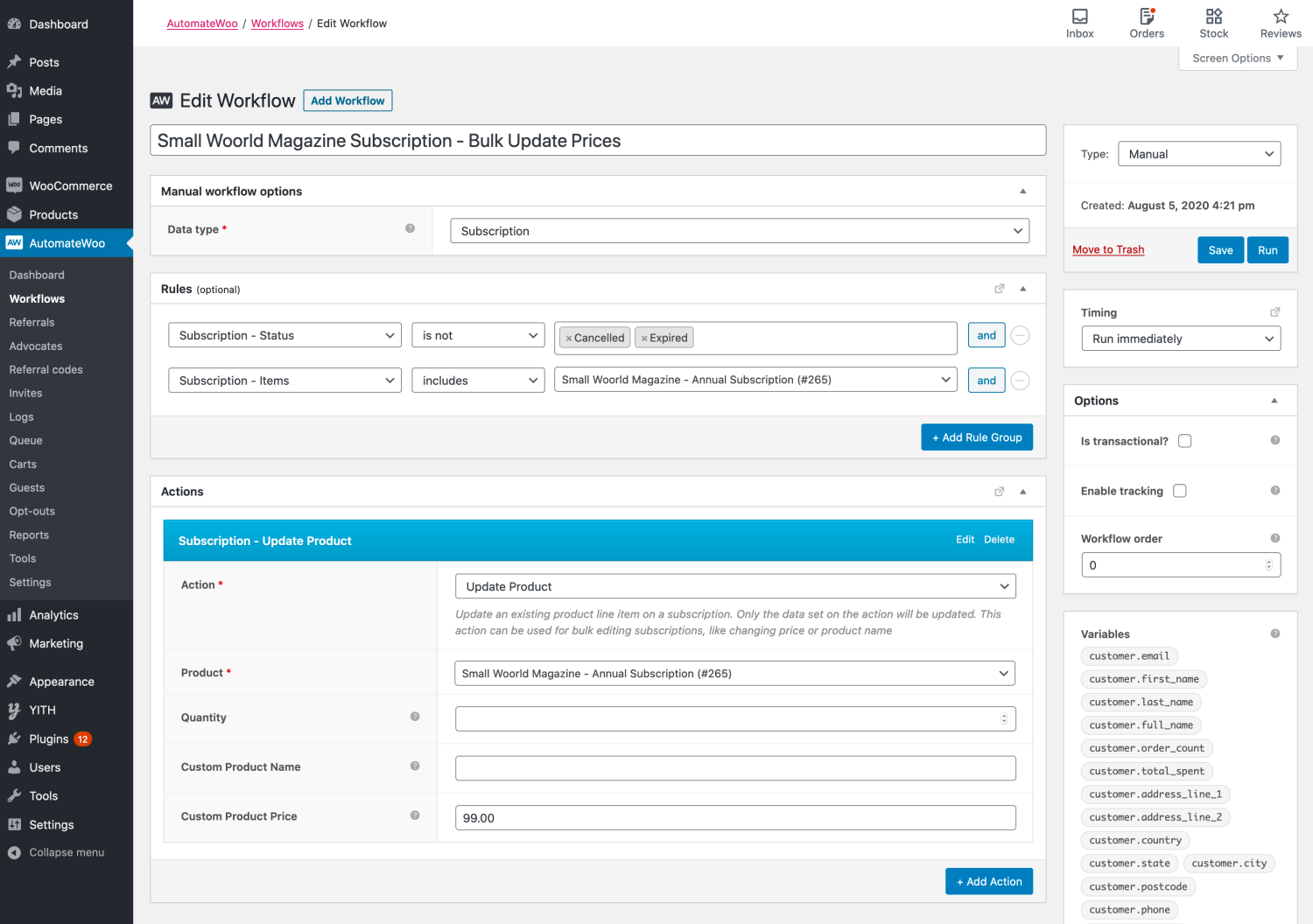Image resolution: width=1313 pixels, height=924 pixels.
Task: Select the AutomateWoo AW sidebar icon
Action: pos(14,242)
